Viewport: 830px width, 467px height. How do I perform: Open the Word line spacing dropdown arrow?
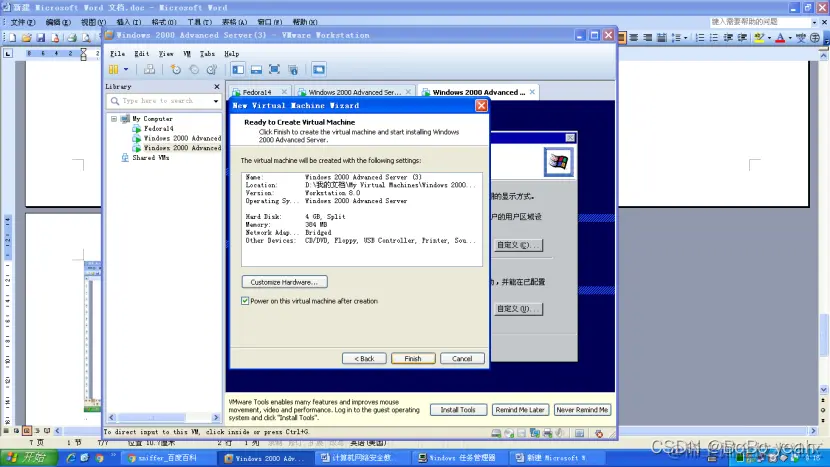[685, 38]
